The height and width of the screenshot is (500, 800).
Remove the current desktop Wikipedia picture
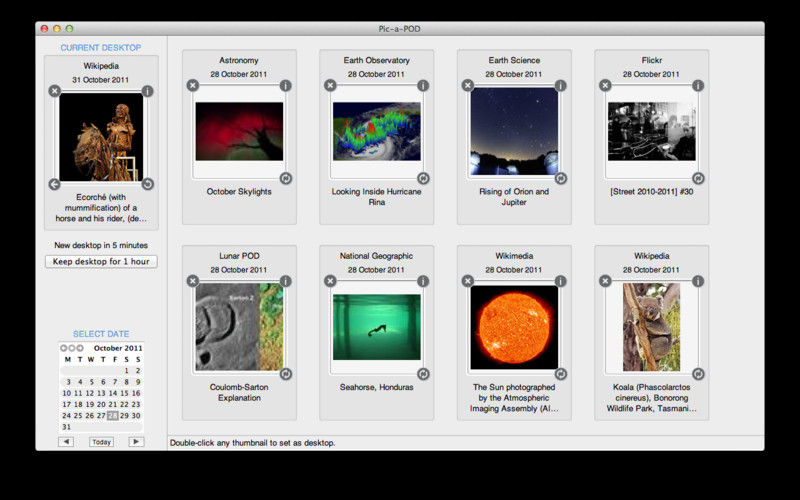click(x=55, y=91)
